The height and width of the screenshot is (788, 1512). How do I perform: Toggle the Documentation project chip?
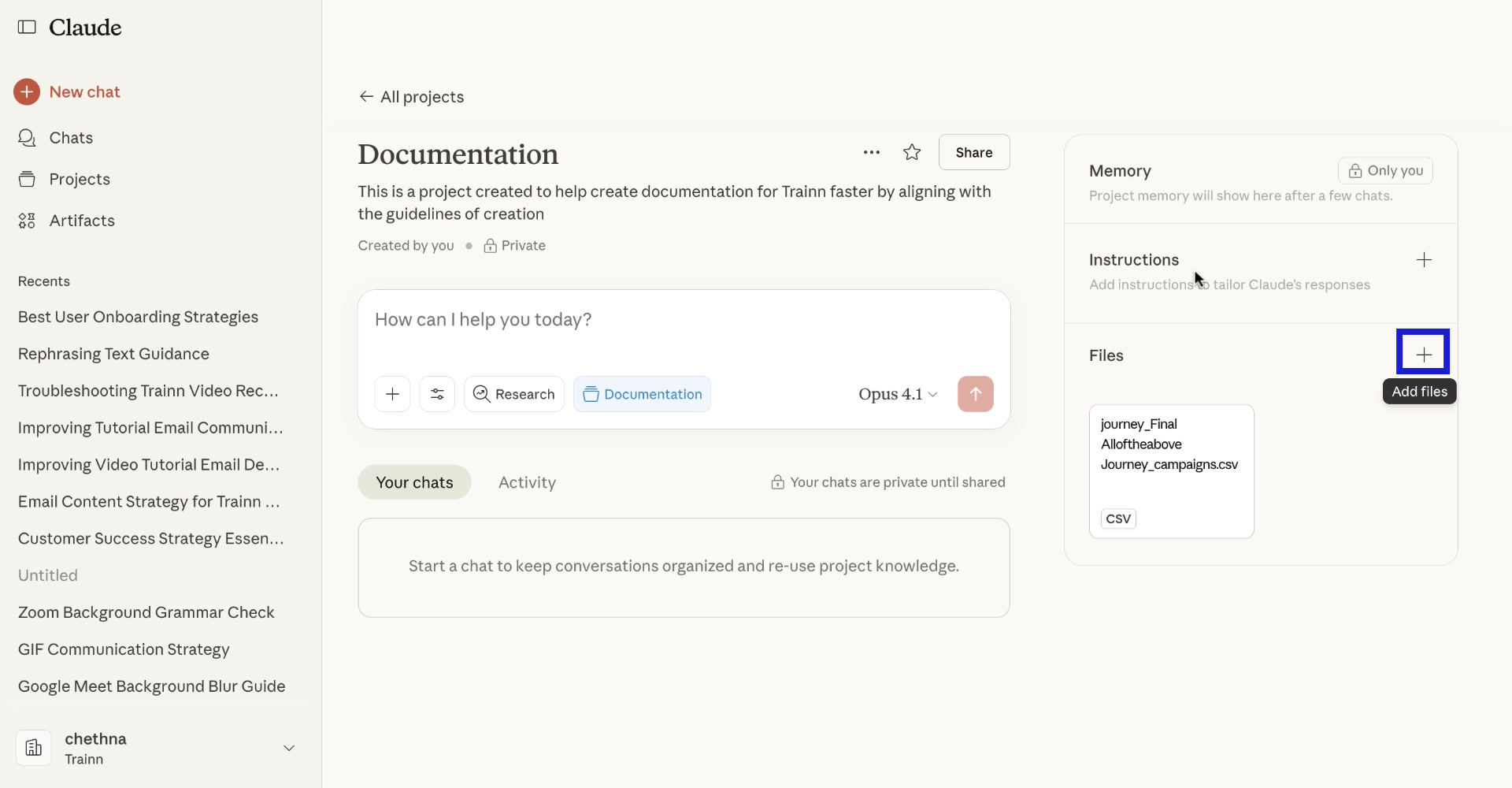pos(642,395)
